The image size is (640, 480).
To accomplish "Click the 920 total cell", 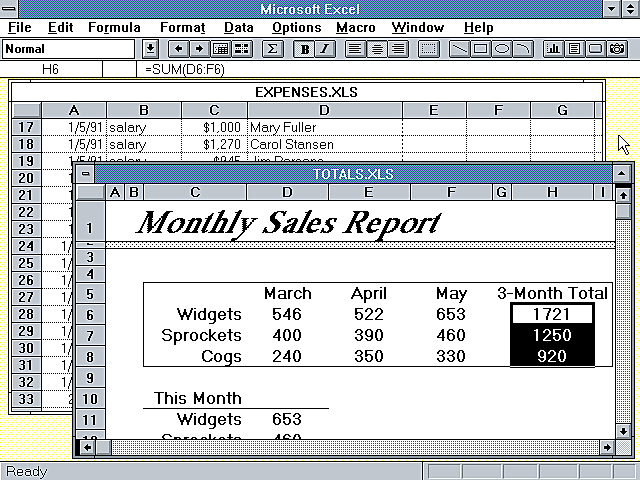I will 552,356.
